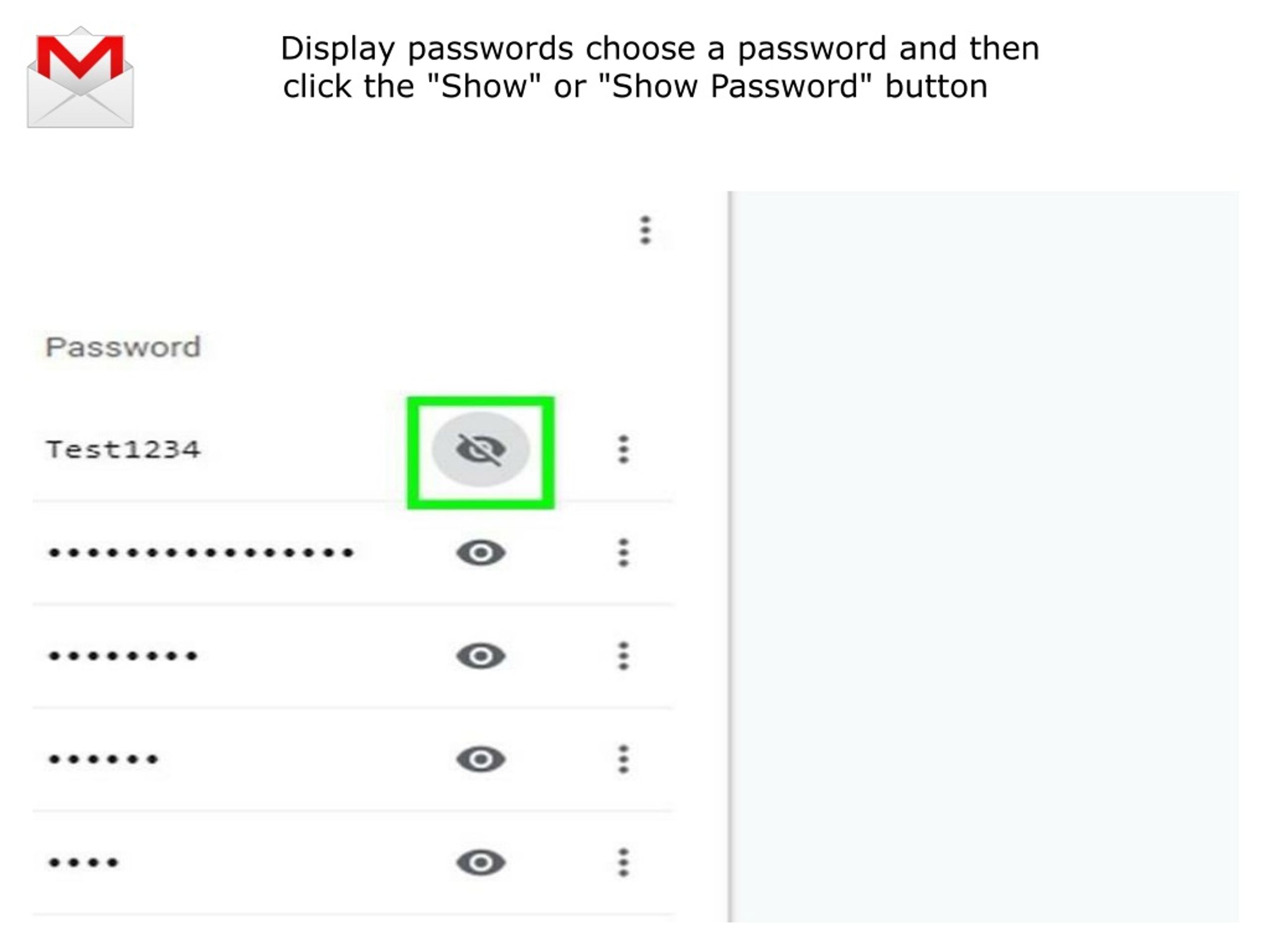Open the top three-dot menu above the password list

tap(645, 230)
